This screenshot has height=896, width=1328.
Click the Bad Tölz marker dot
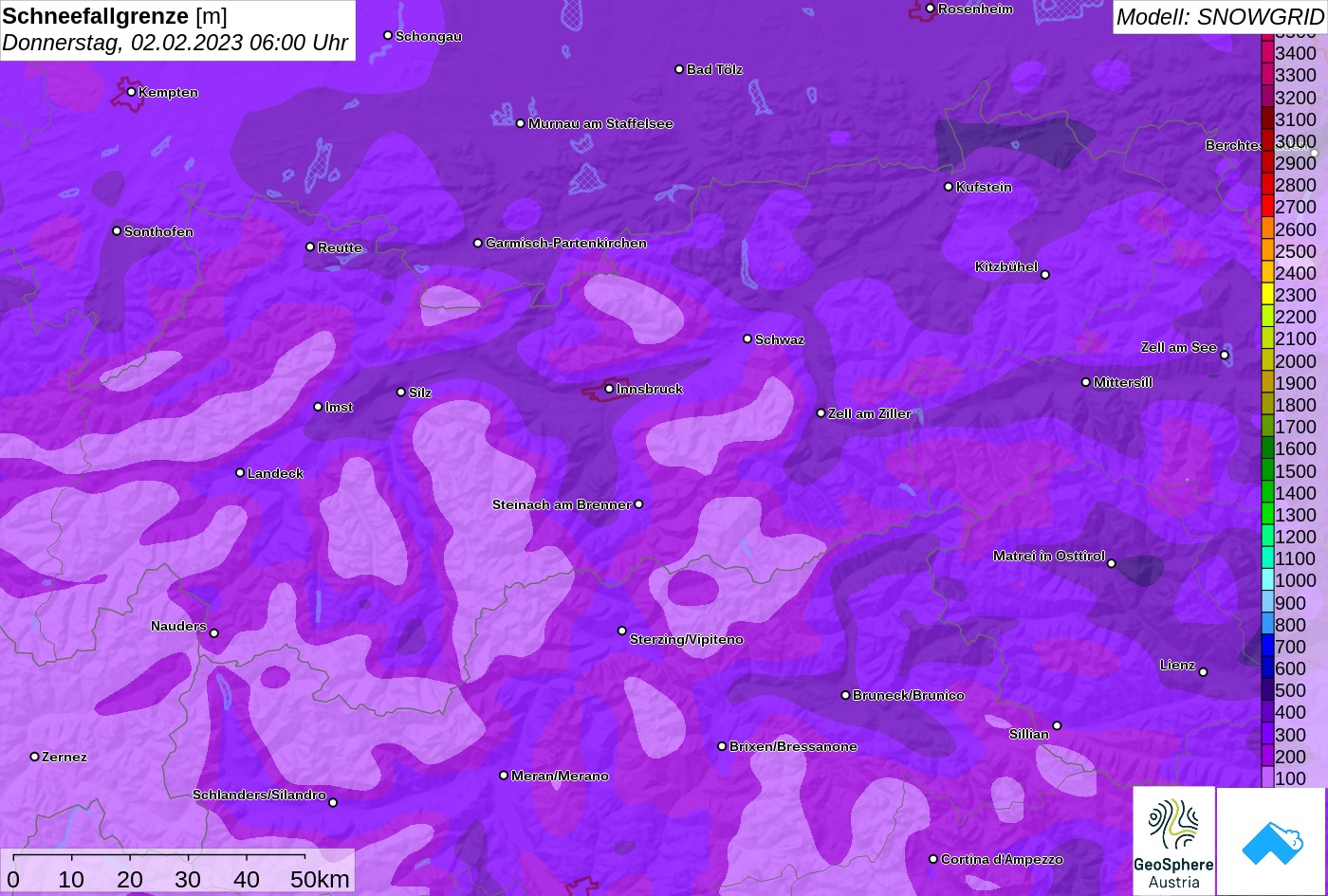coord(679,69)
